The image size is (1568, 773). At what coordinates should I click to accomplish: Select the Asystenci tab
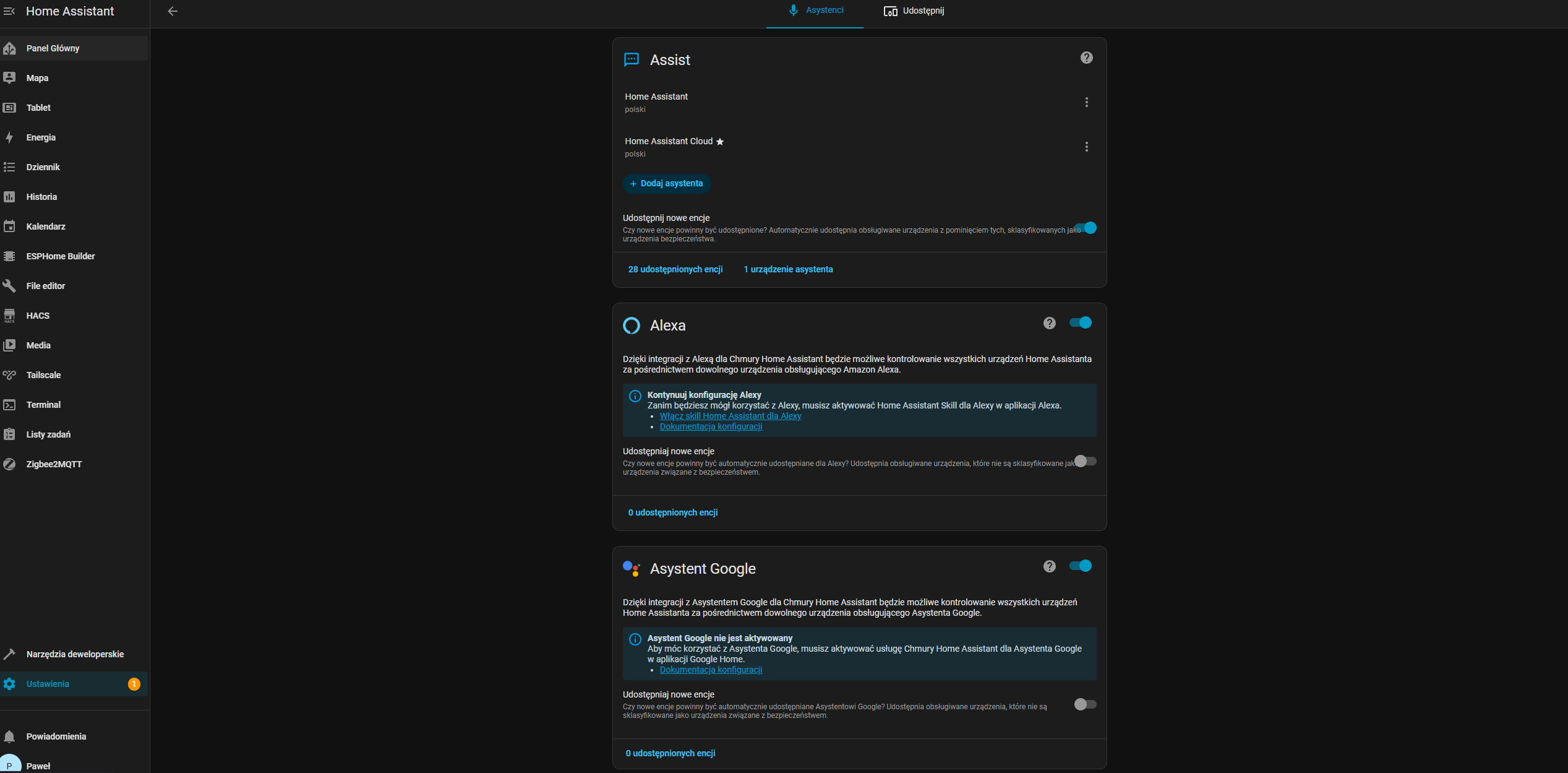click(815, 11)
